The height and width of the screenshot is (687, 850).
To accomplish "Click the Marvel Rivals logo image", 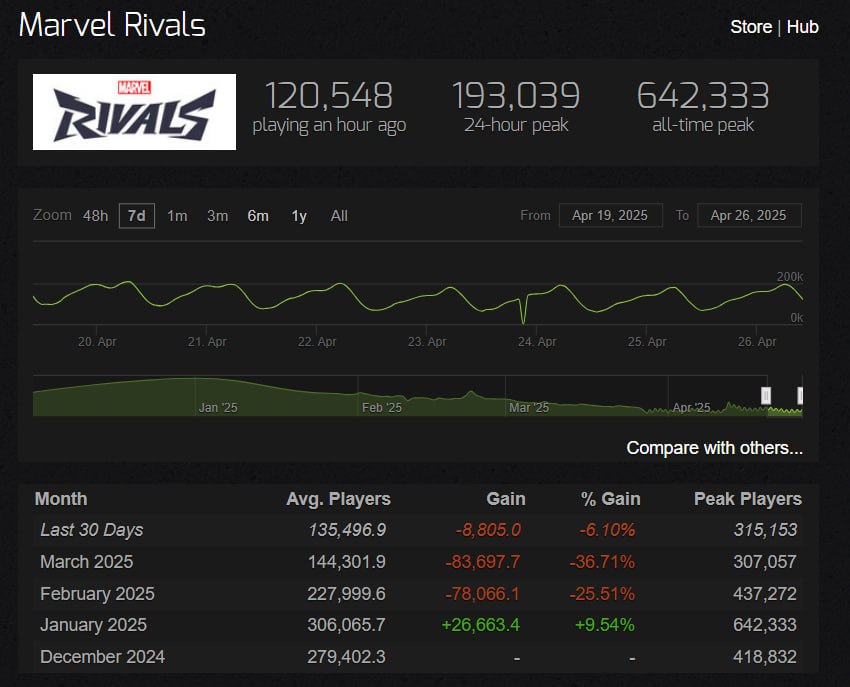I will click(x=134, y=112).
